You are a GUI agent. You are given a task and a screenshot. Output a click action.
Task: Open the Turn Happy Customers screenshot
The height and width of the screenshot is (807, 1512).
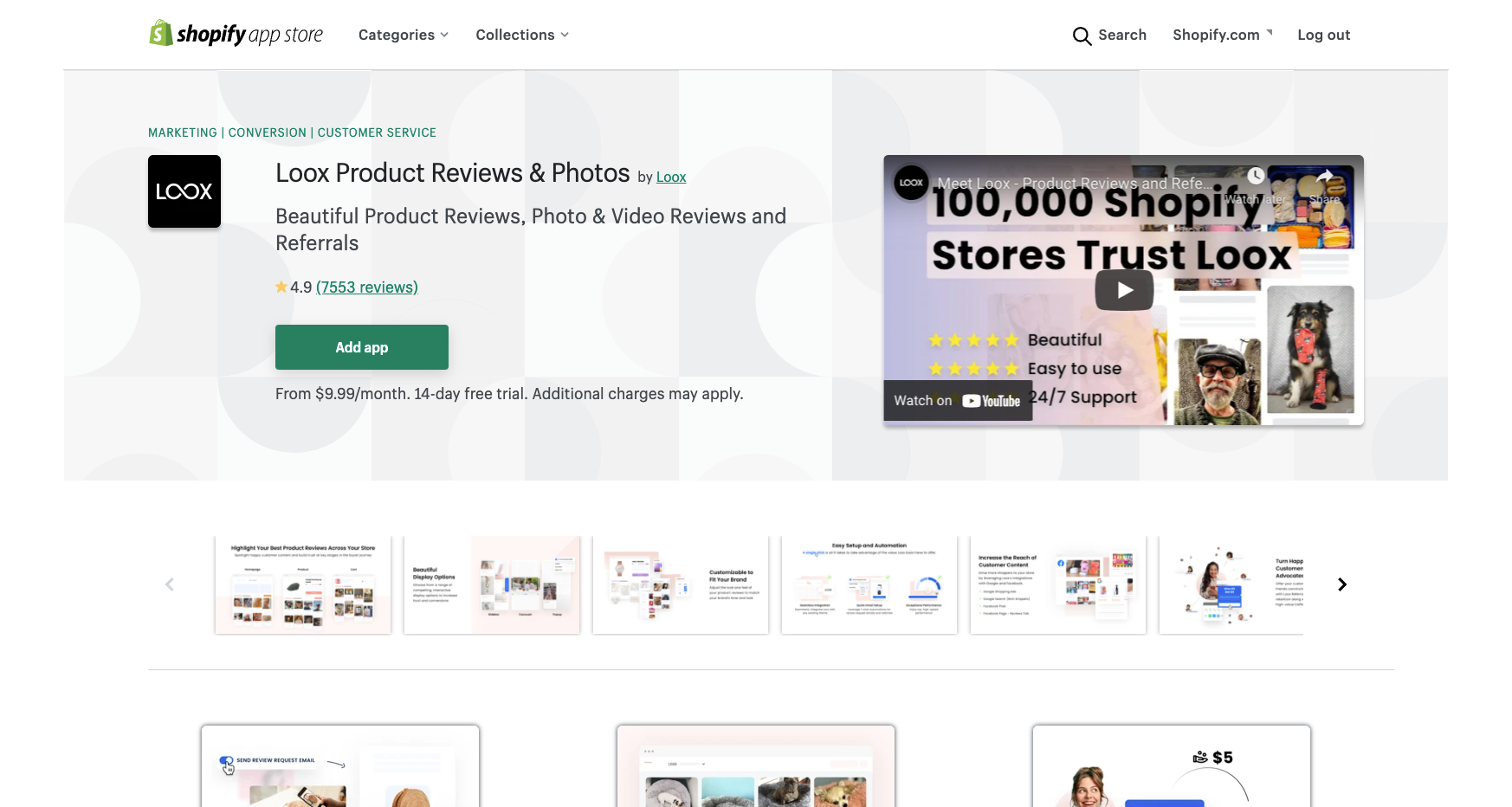click(x=1231, y=584)
